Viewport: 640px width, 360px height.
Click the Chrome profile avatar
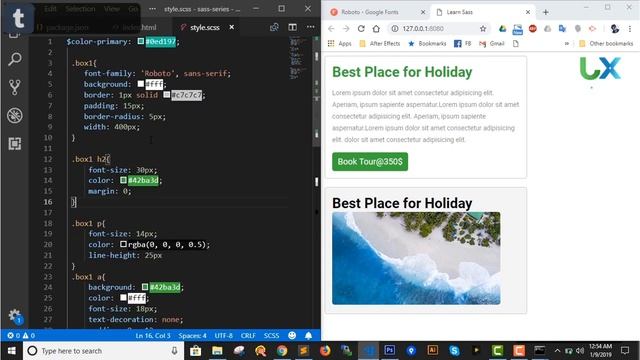click(615, 29)
